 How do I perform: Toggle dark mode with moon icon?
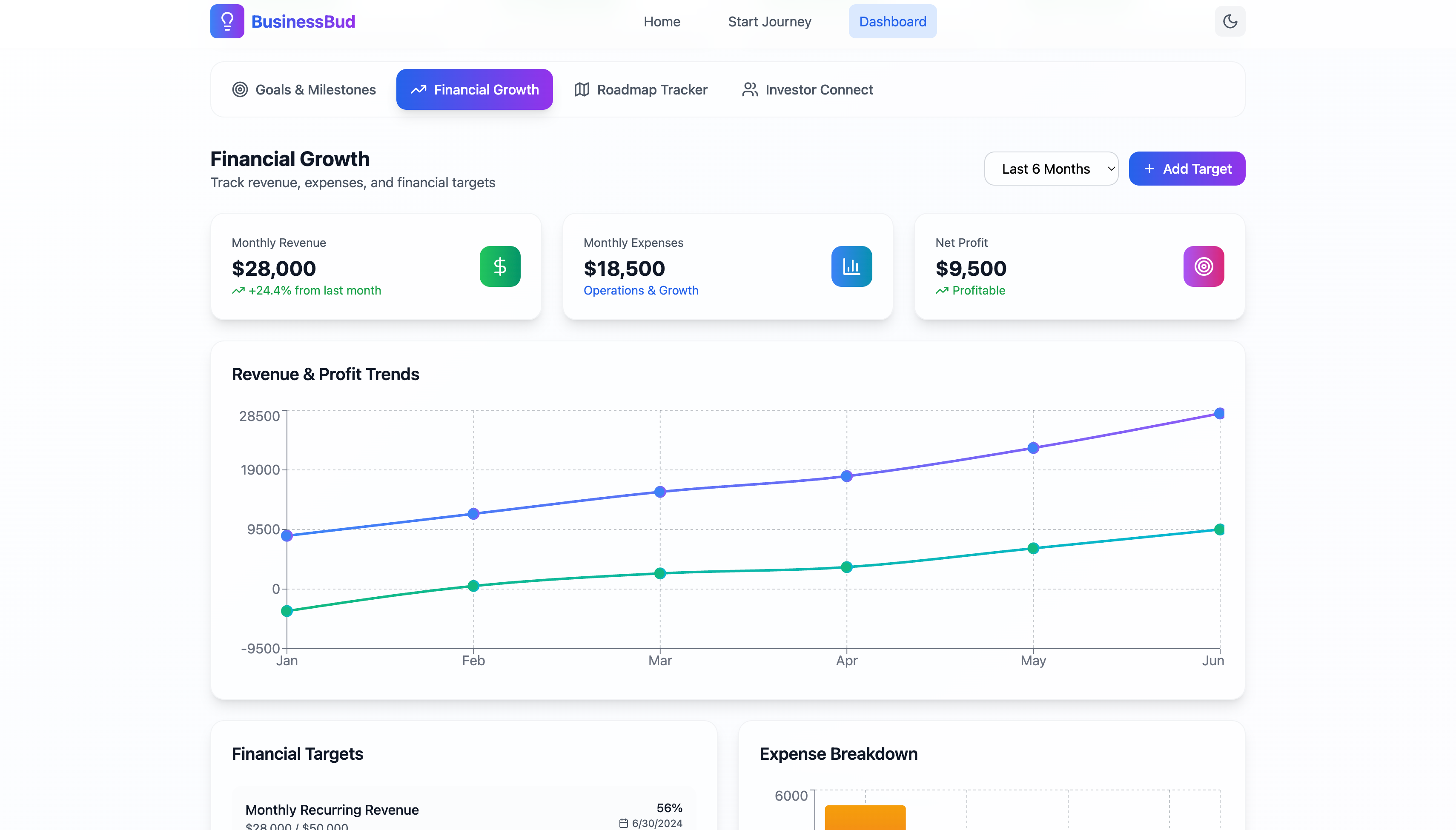click(x=1230, y=21)
